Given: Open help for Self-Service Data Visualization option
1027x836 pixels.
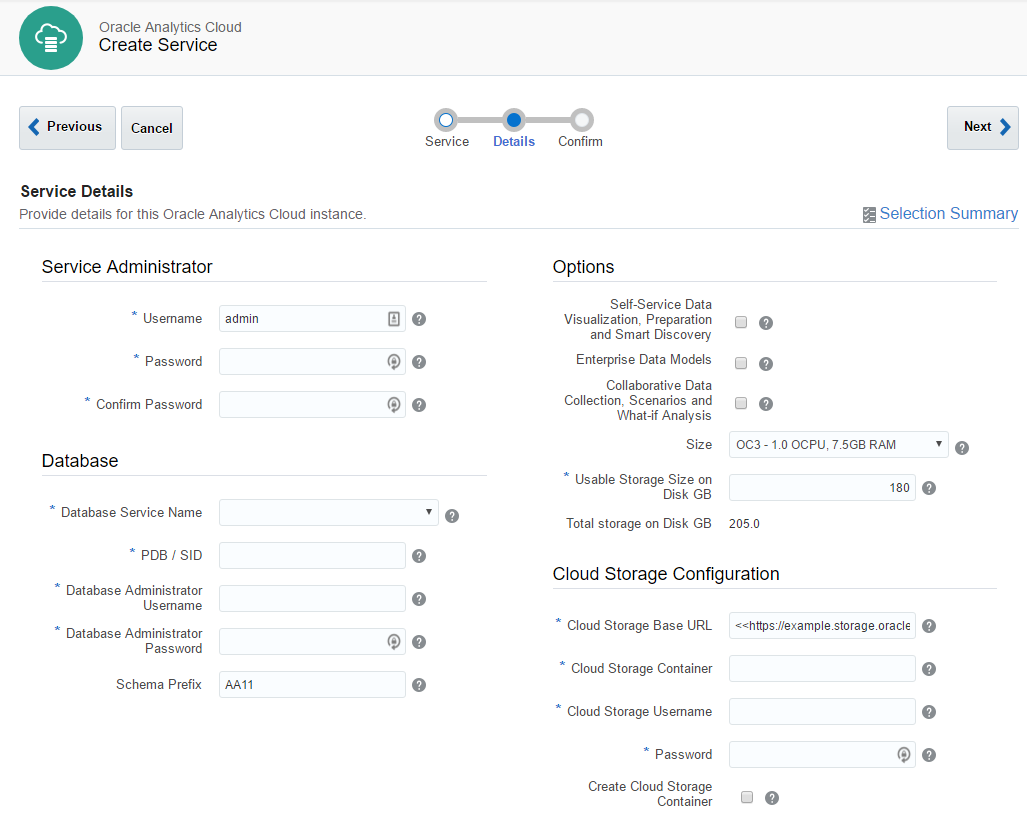Looking at the screenshot, I should (766, 323).
